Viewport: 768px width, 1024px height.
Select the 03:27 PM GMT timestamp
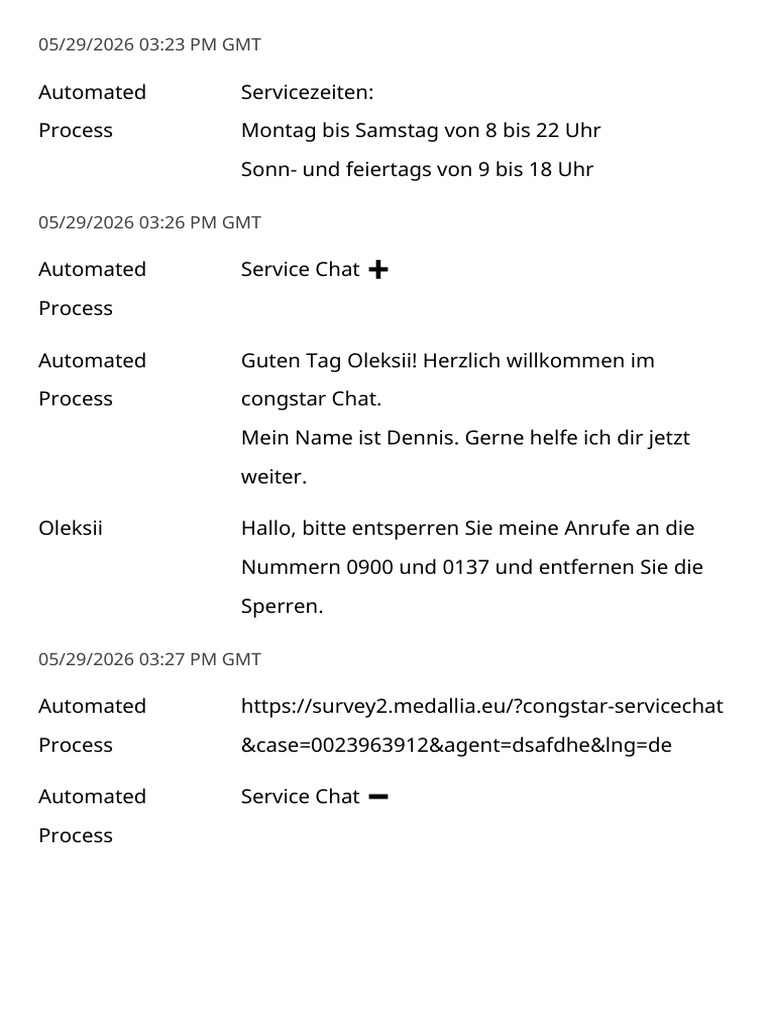click(150, 659)
